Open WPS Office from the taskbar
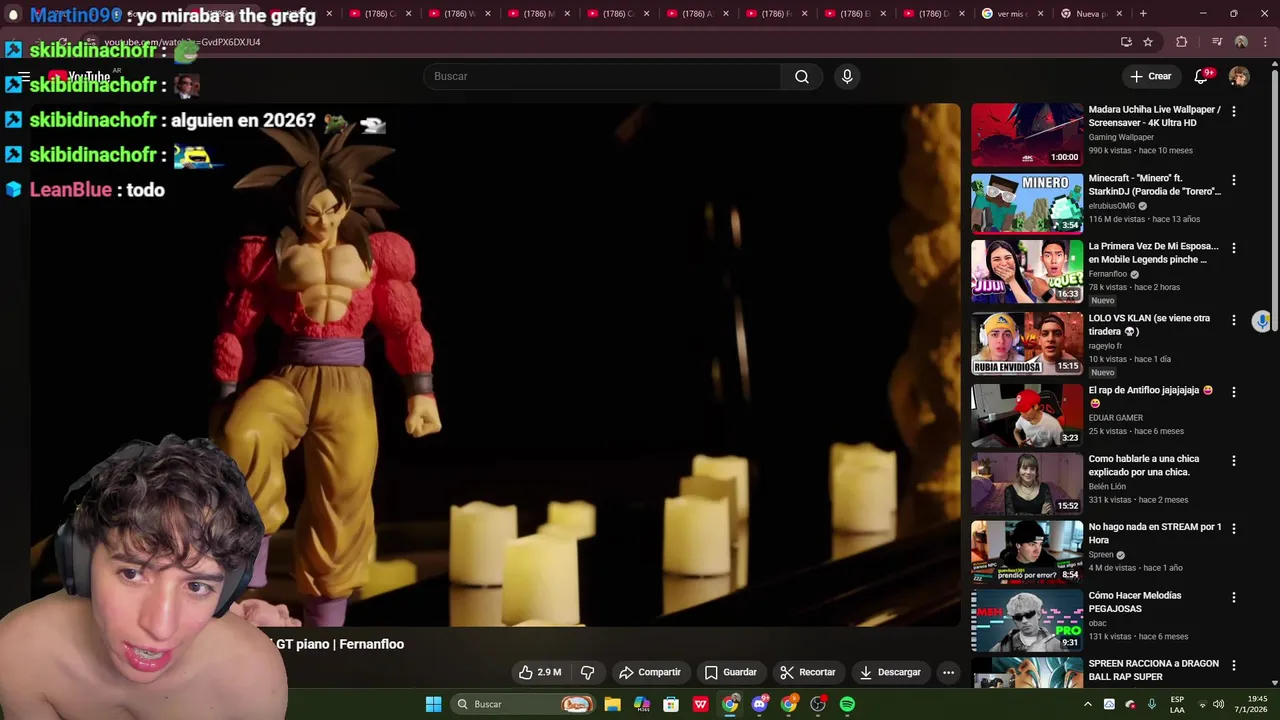This screenshot has width=1280, height=720. (x=701, y=704)
